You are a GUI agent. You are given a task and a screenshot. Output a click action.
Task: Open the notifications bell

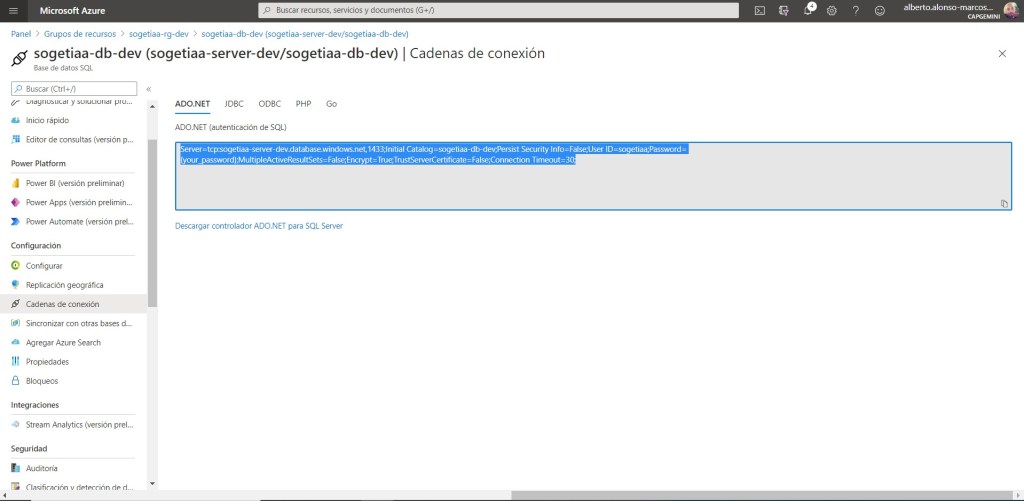coord(808,10)
